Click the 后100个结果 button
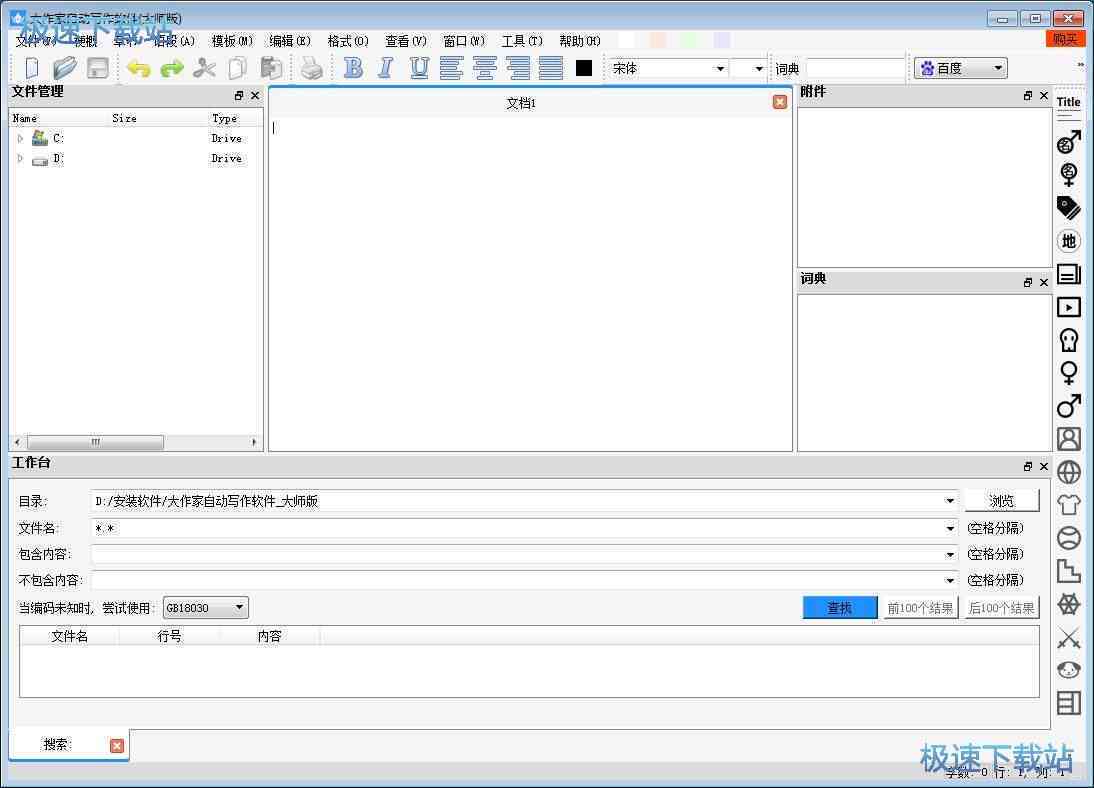Image resolution: width=1094 pixels, height=788 pixels. 1002,608
